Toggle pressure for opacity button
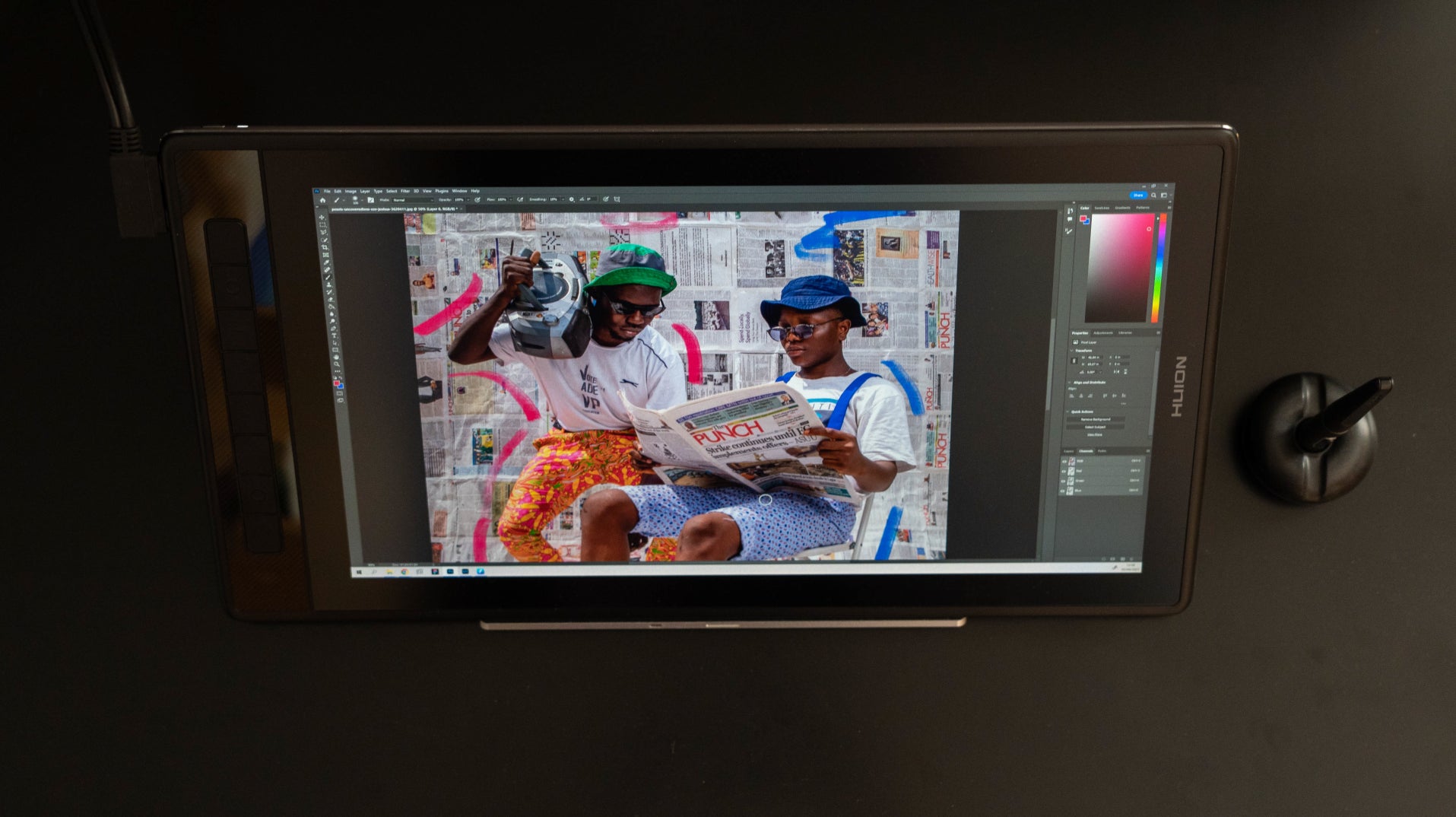Image resolution: width=1456 pixels, height=817 pixels. 477,199
